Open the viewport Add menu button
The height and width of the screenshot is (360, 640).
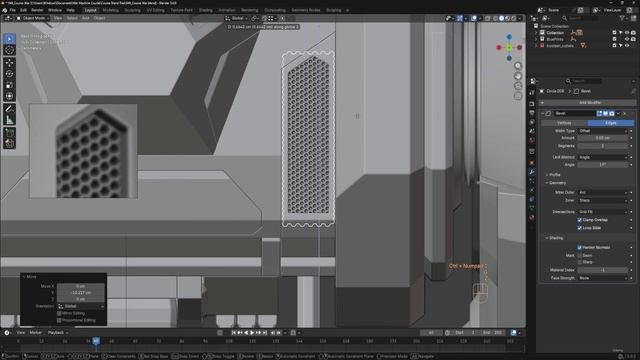pos(85,18)
